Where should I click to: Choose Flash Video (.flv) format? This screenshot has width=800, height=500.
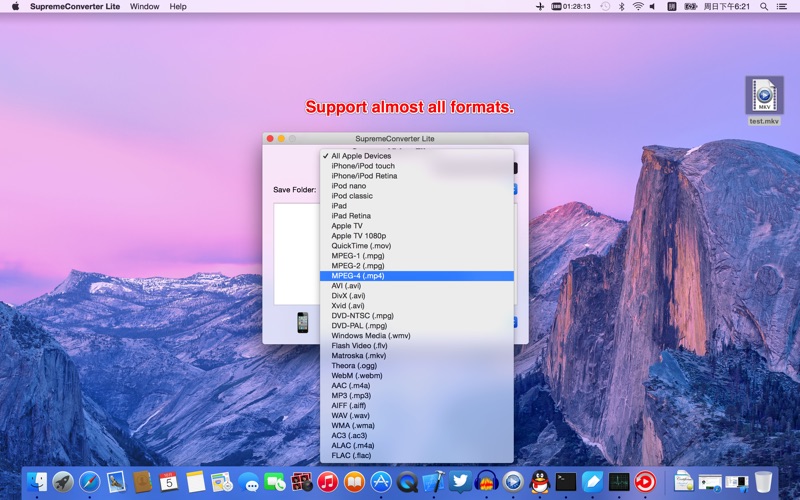[416, 346]
